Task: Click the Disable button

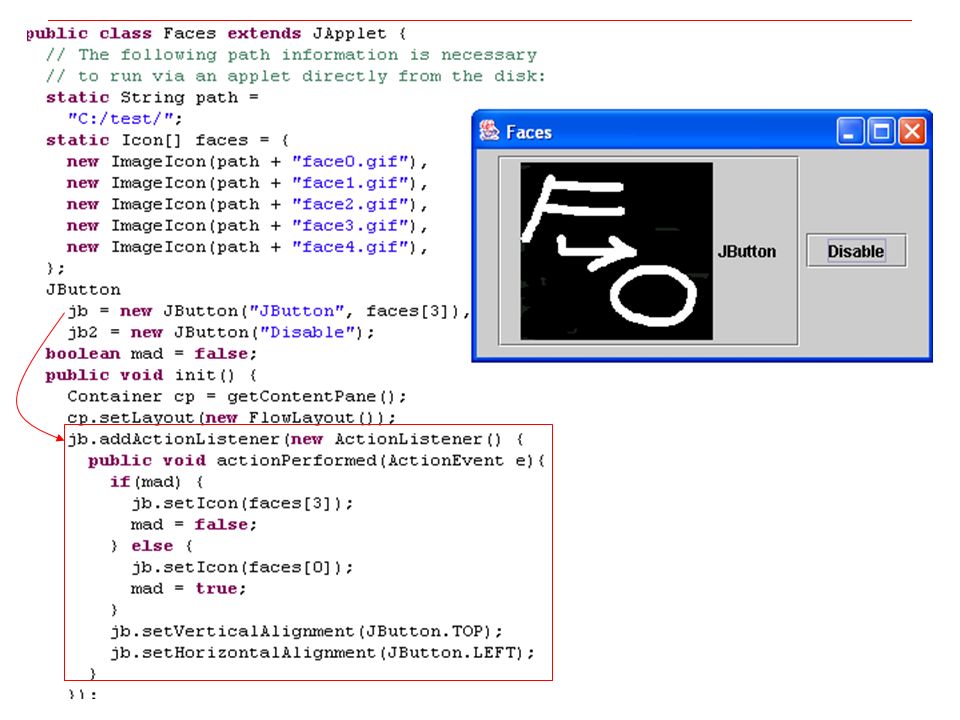Action: pos(856,251)
